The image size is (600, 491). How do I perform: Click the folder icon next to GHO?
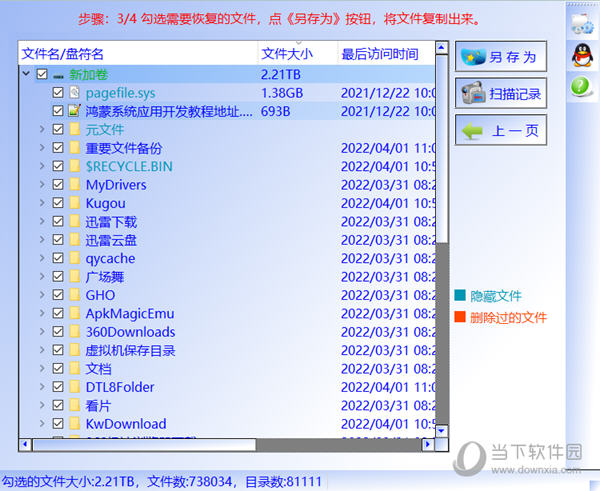point(74,295)
